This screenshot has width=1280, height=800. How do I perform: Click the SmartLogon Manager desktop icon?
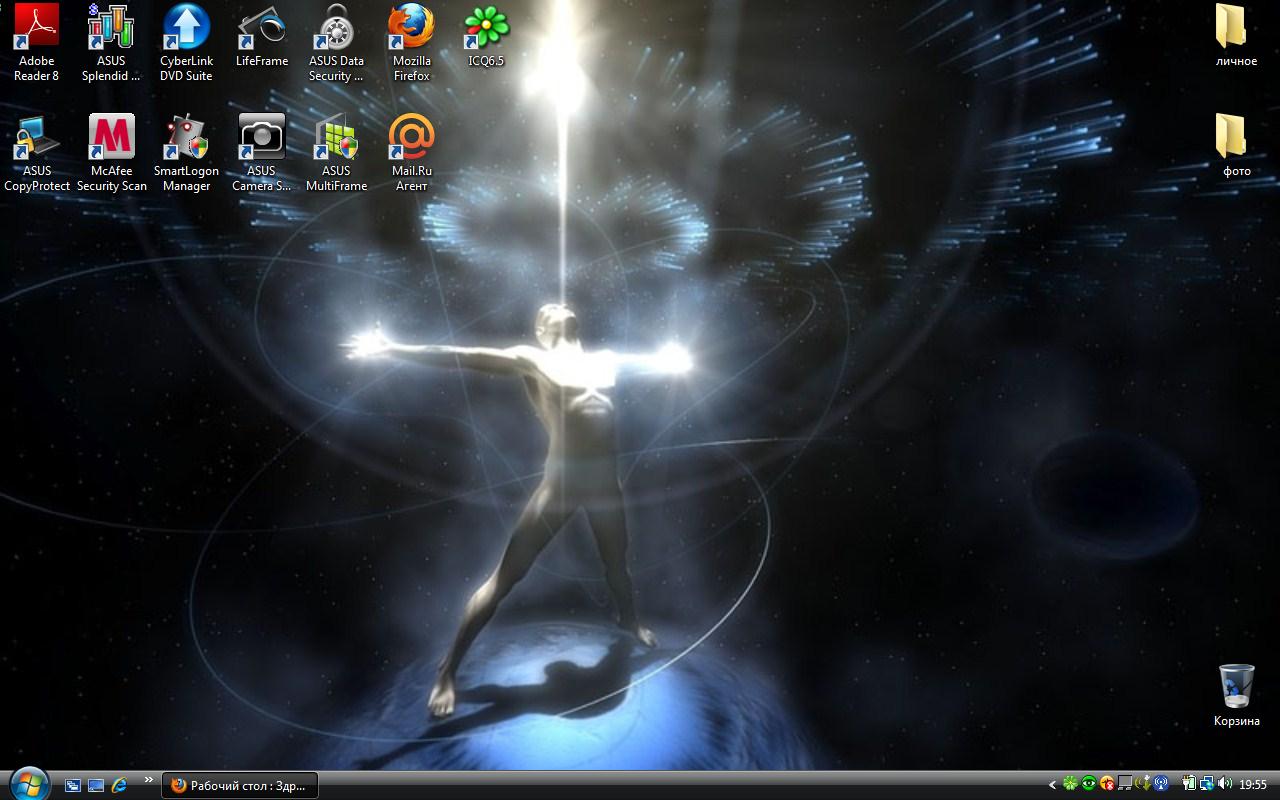tap(186, 138)
